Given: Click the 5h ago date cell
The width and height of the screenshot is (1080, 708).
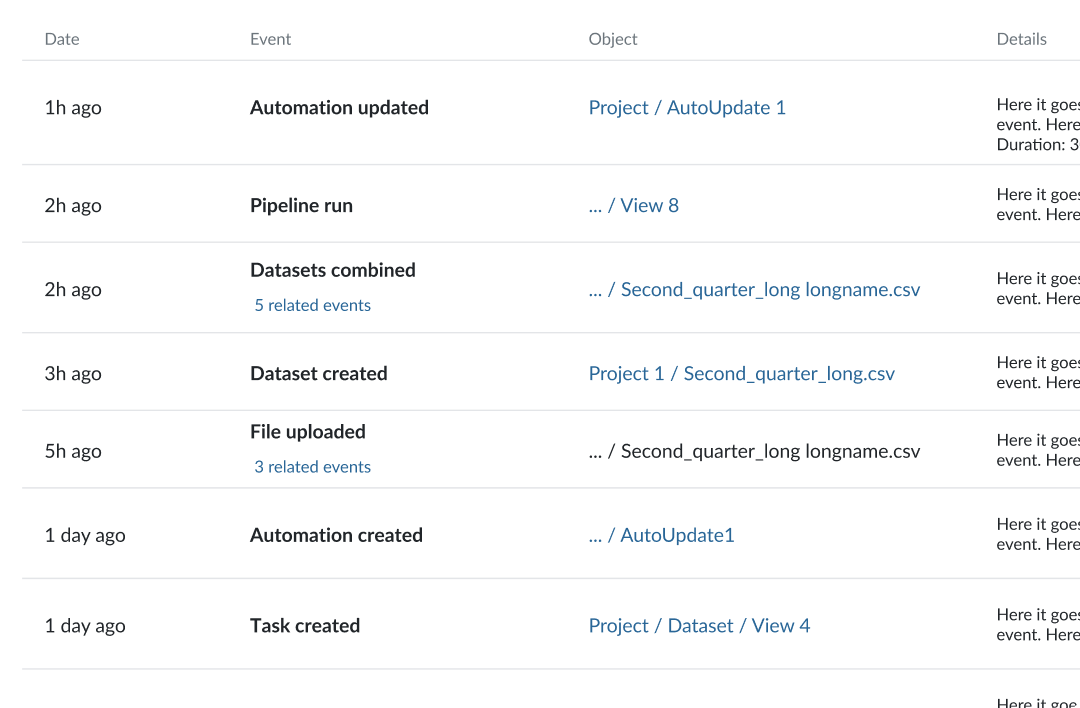Looking at the screenshot, I should point(73,451).
